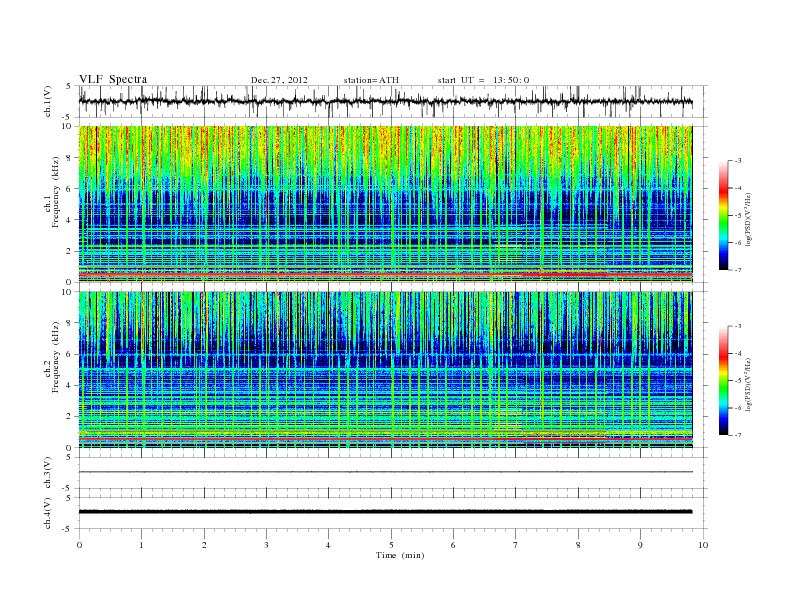Click time-axis tick label "5" at the bottom
Screen dimensions: 792x612
tap(391, 545)
